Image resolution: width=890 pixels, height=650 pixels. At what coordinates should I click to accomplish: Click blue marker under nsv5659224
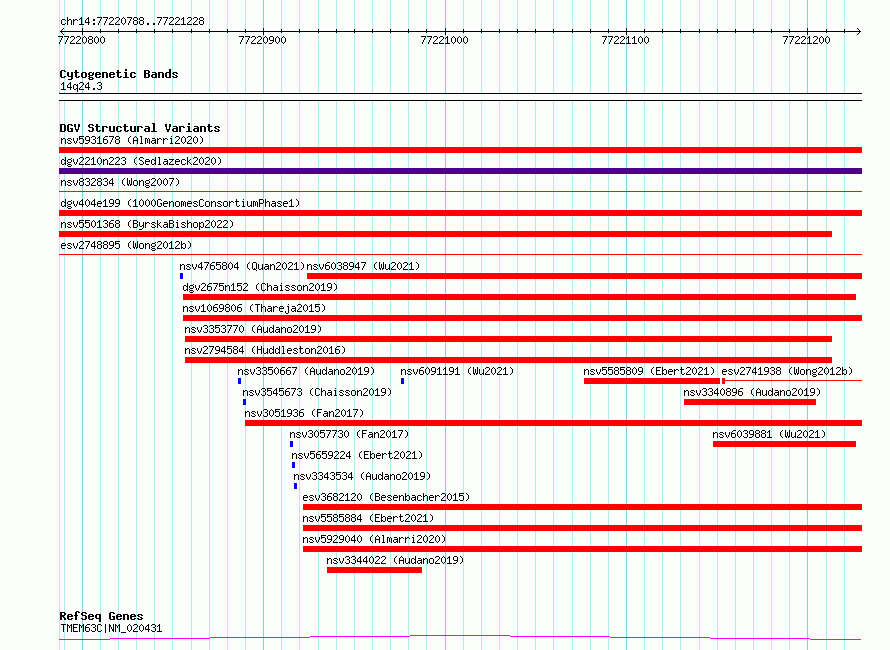pos(293,465)
